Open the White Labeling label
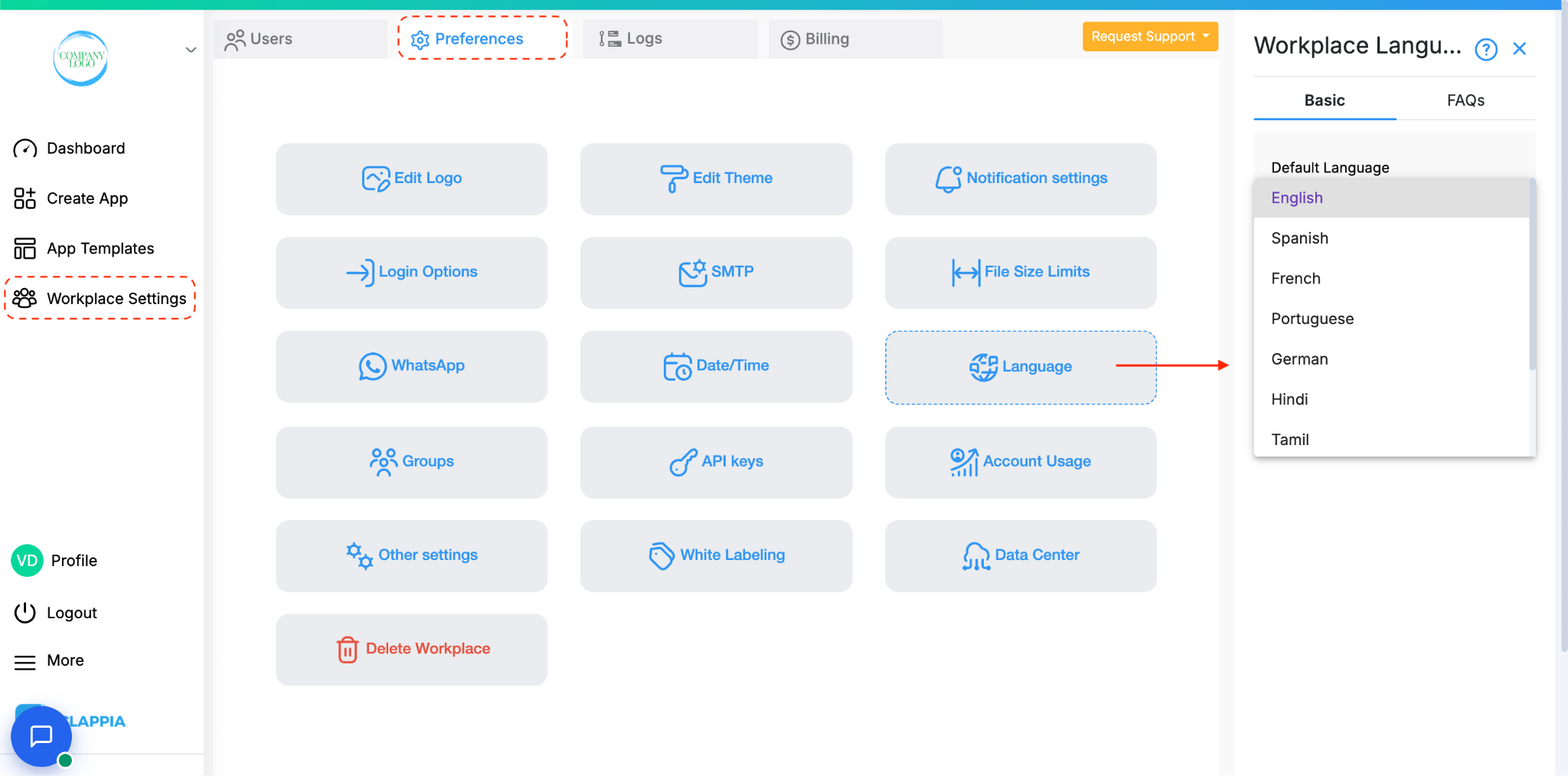 coord(733,555)
